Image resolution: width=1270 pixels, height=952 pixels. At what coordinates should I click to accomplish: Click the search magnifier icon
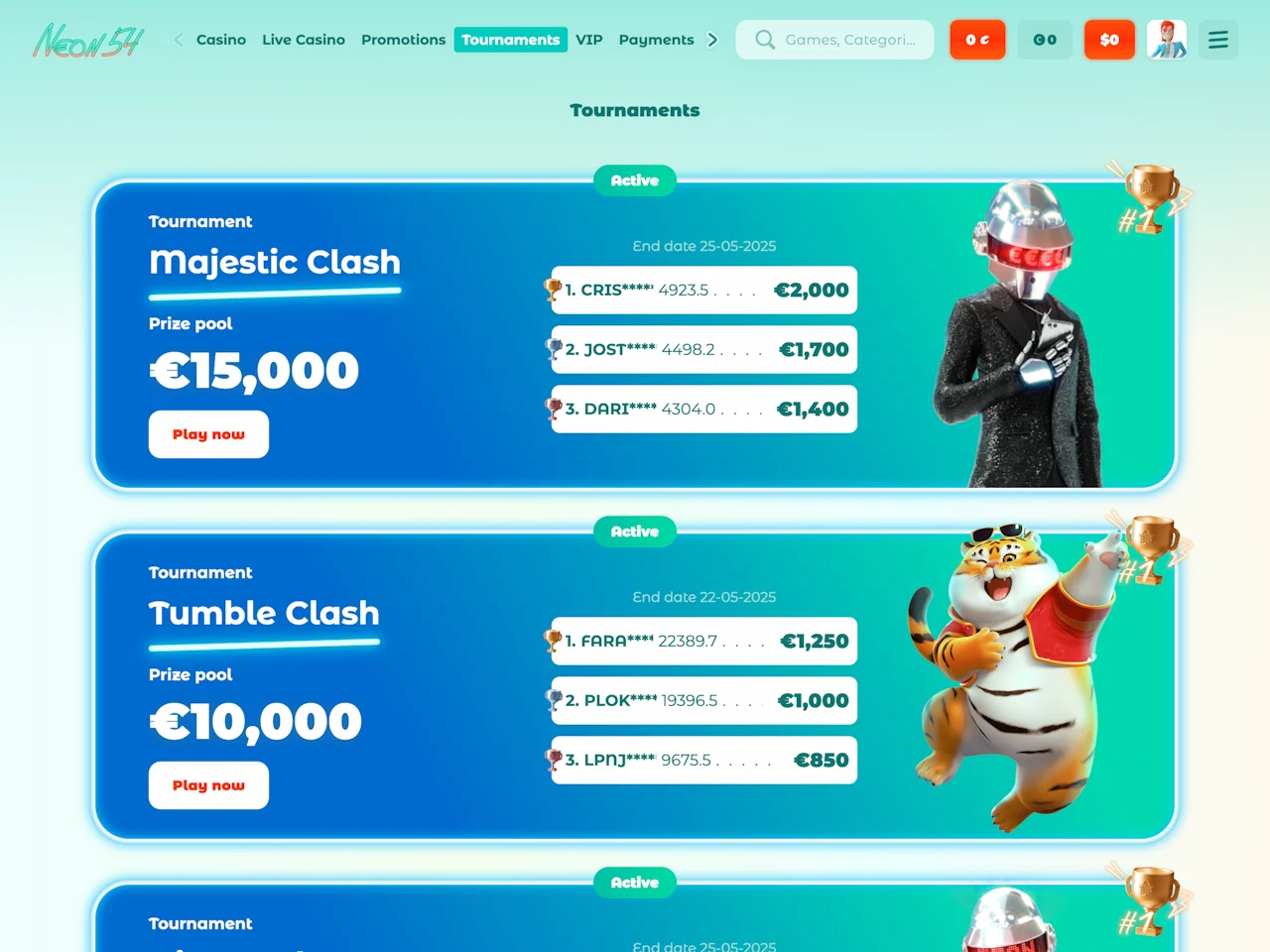(764, 40)
